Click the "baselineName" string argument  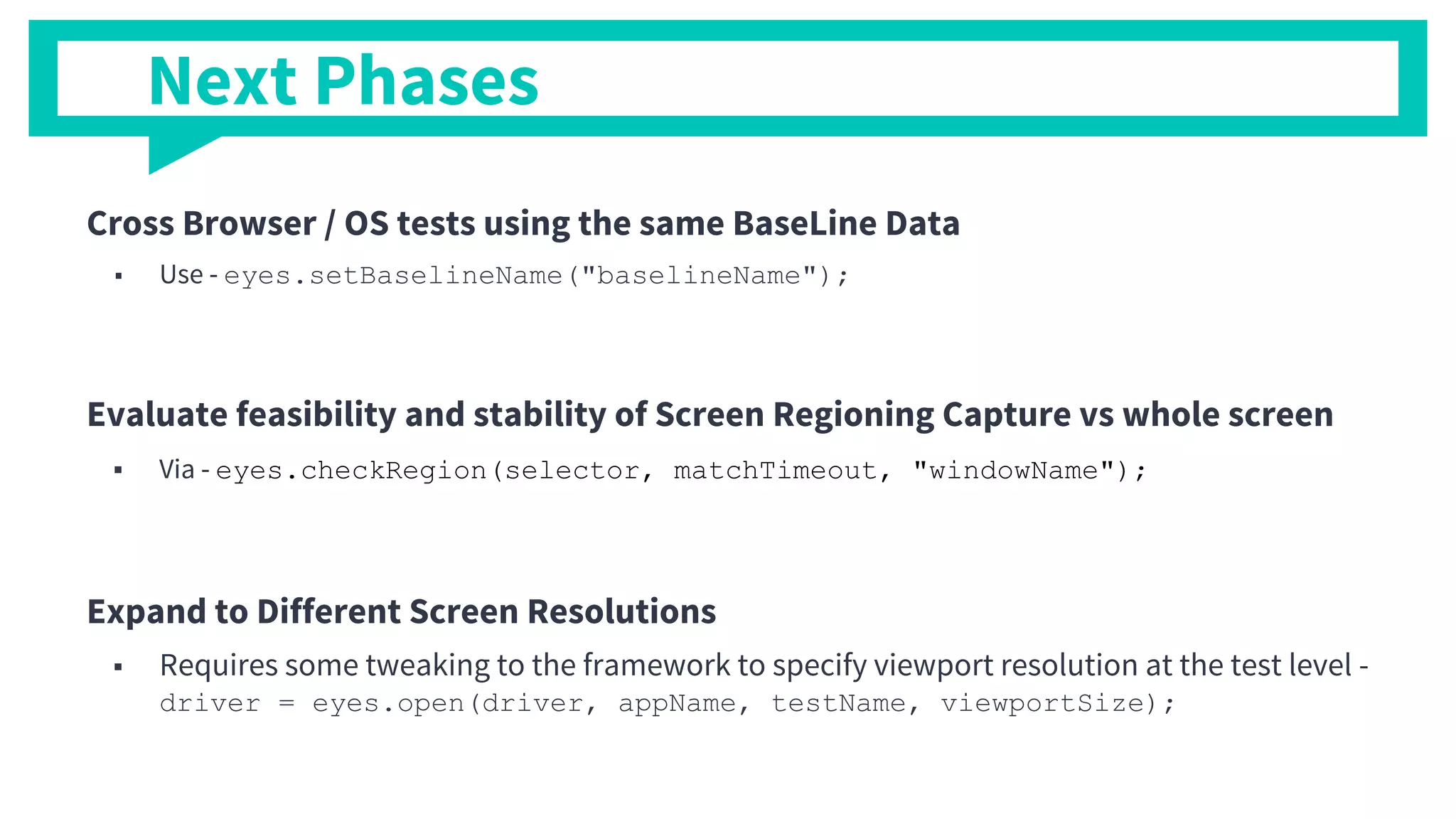coord(698,276)
